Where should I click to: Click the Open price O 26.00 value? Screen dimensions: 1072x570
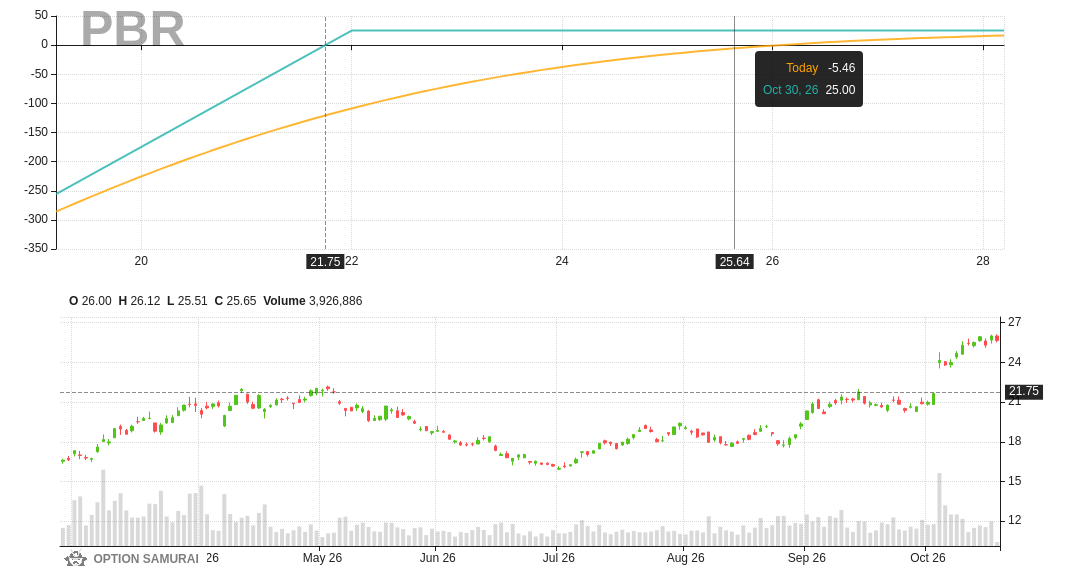[90, 301]
